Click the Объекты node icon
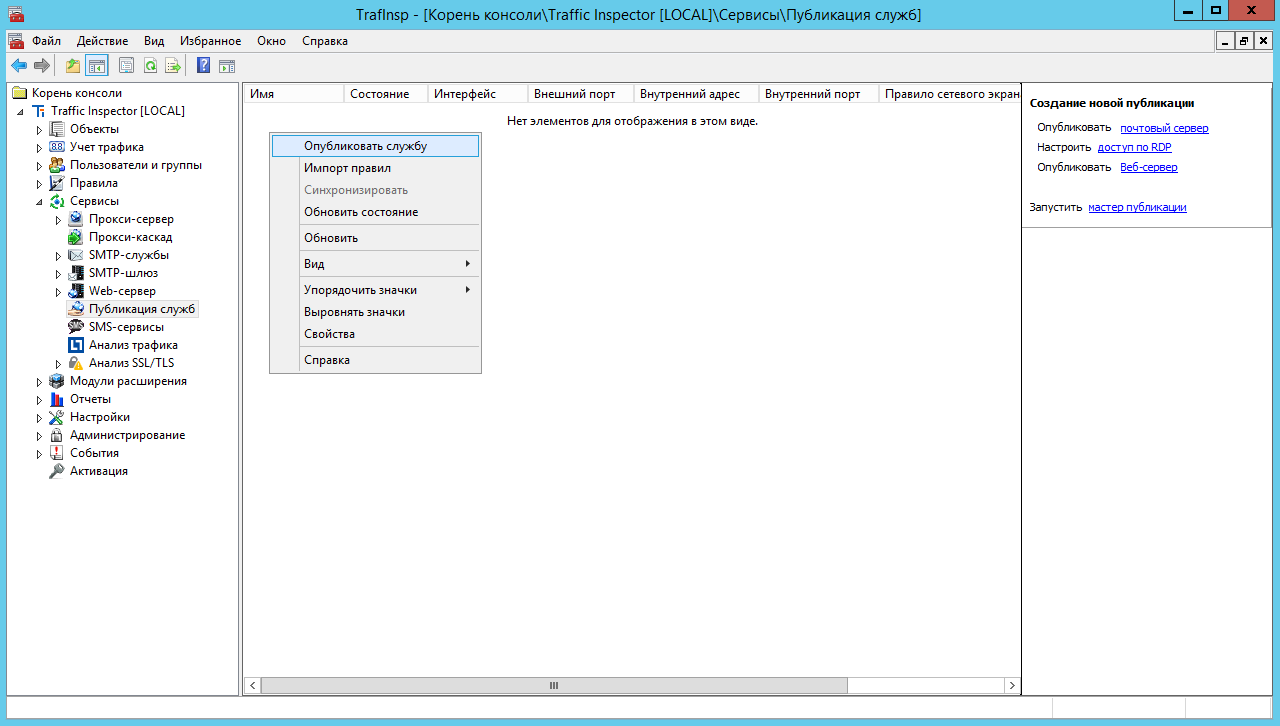 click(x=57, y=129)
